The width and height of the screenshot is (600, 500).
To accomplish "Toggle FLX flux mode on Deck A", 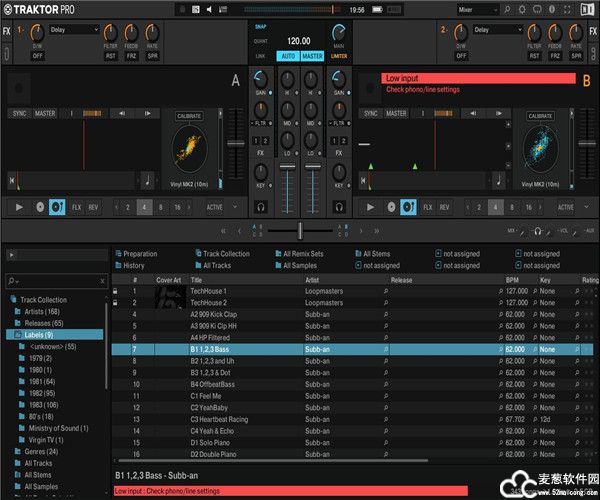I will [x=76, y=207].
